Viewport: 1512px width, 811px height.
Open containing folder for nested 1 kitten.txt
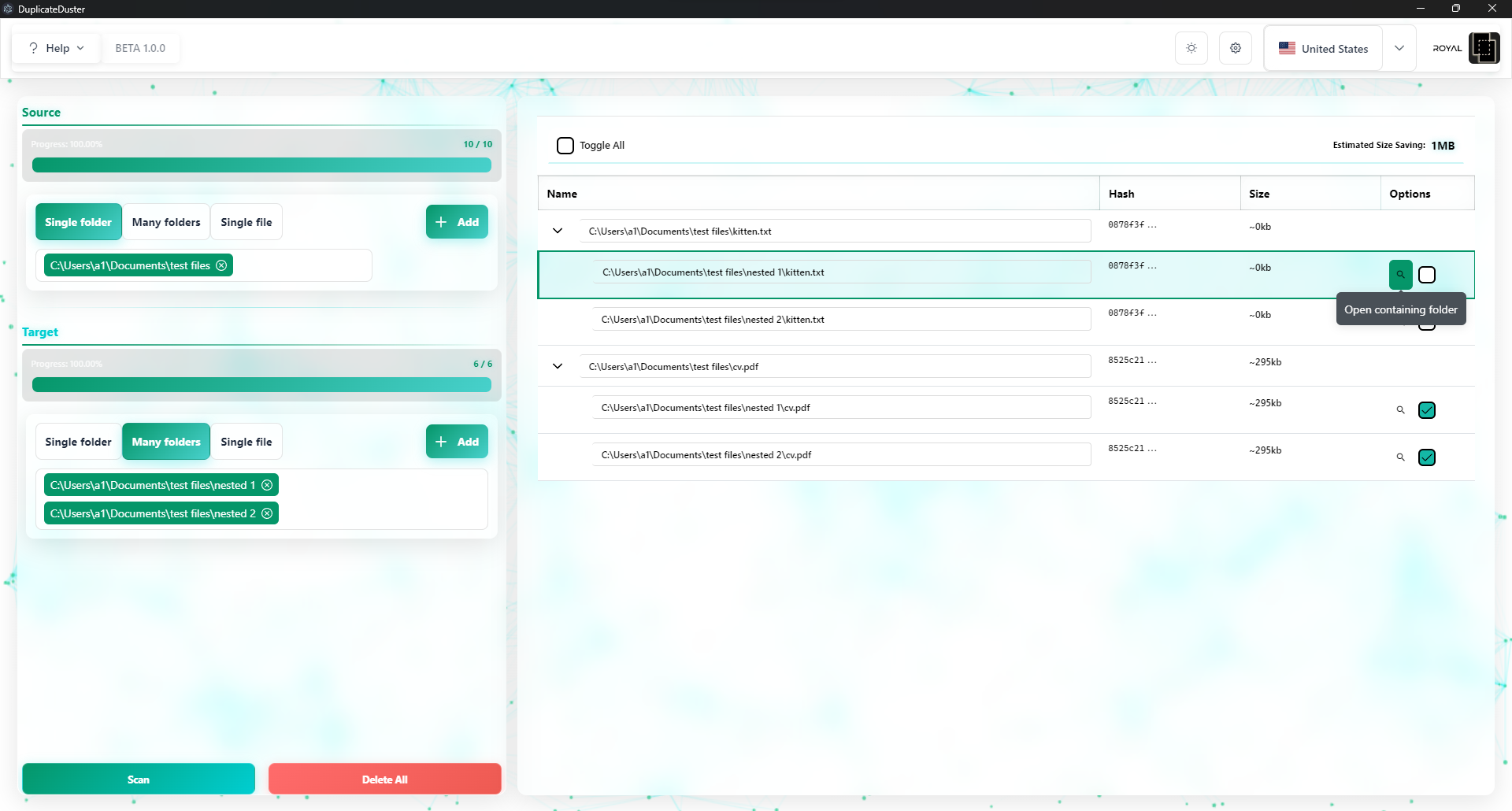coord(1400,274)
